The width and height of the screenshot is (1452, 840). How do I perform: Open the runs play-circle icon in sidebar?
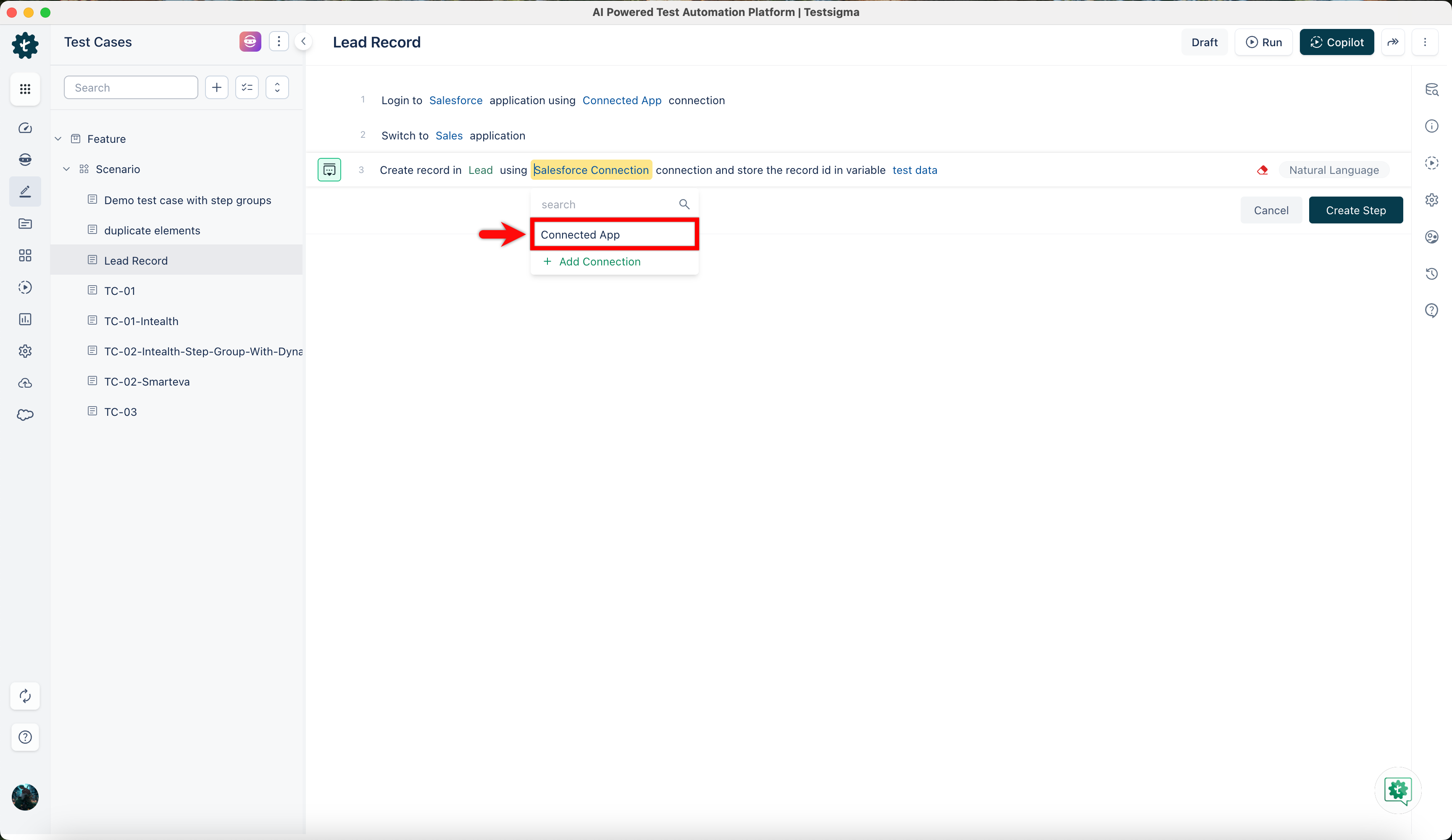point(25,287)
